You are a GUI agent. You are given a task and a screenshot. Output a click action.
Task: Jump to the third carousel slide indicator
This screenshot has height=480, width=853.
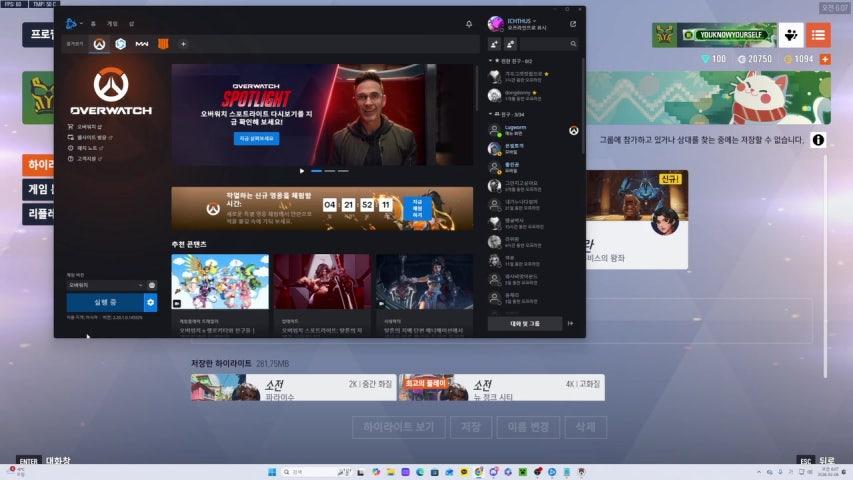343,171
